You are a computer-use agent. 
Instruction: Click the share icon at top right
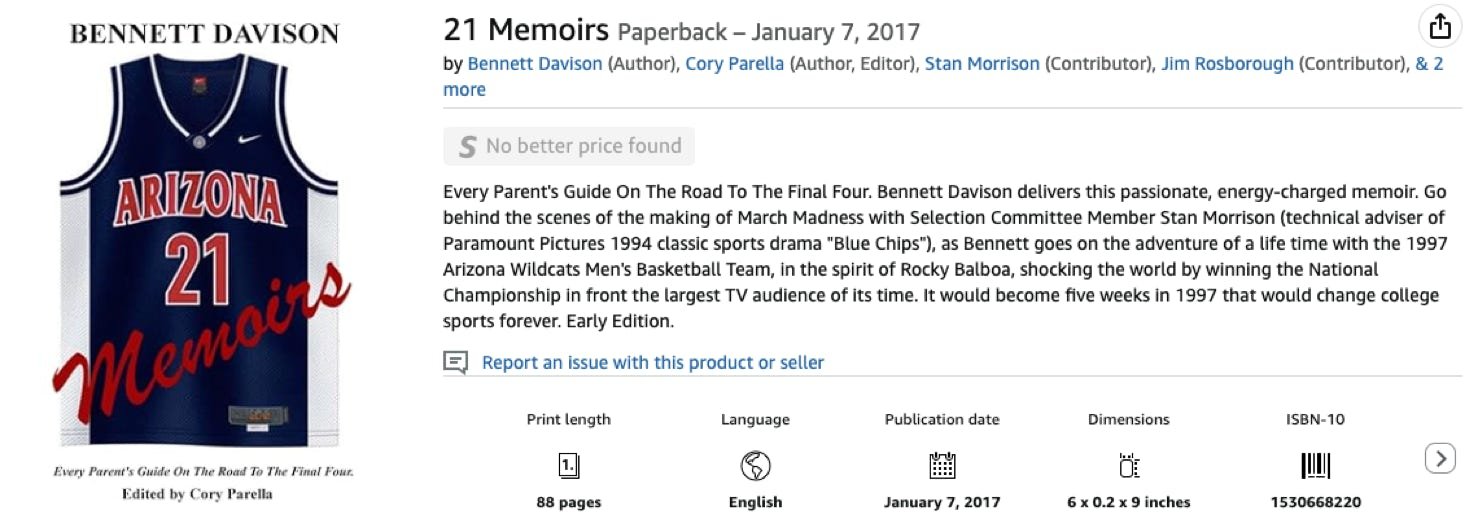(x=1440, y=27)
